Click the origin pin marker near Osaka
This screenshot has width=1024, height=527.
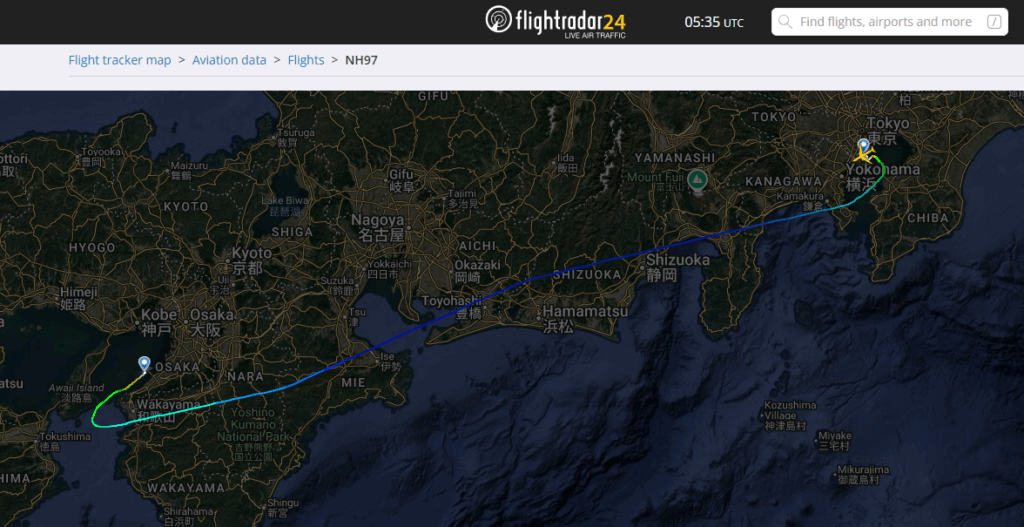(x=144, y=364)
